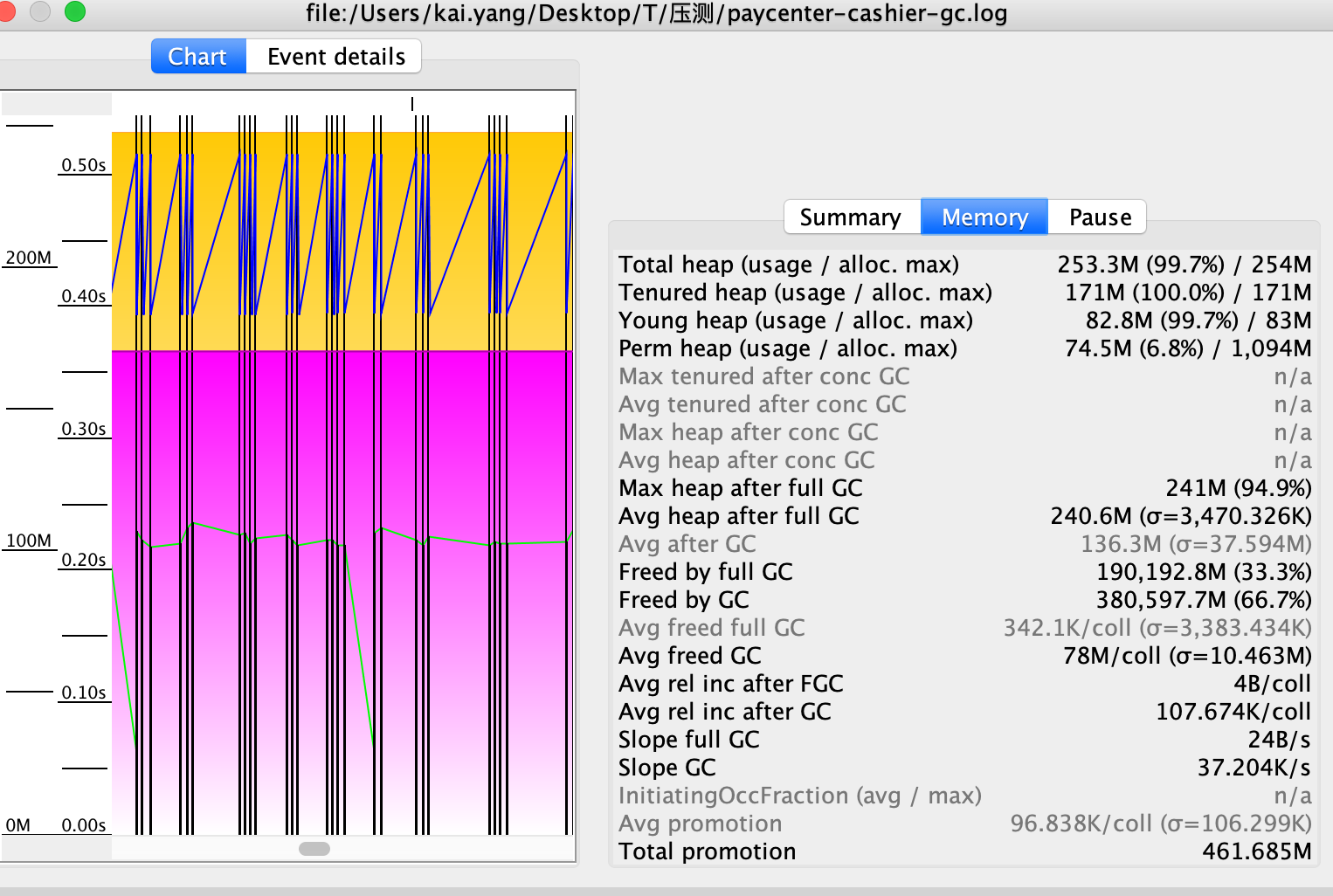Click the 'Avg heap after full GC' label
The width and height of the screenshot is (1333, 896).
pyautogui.click(x=739, y=516)
